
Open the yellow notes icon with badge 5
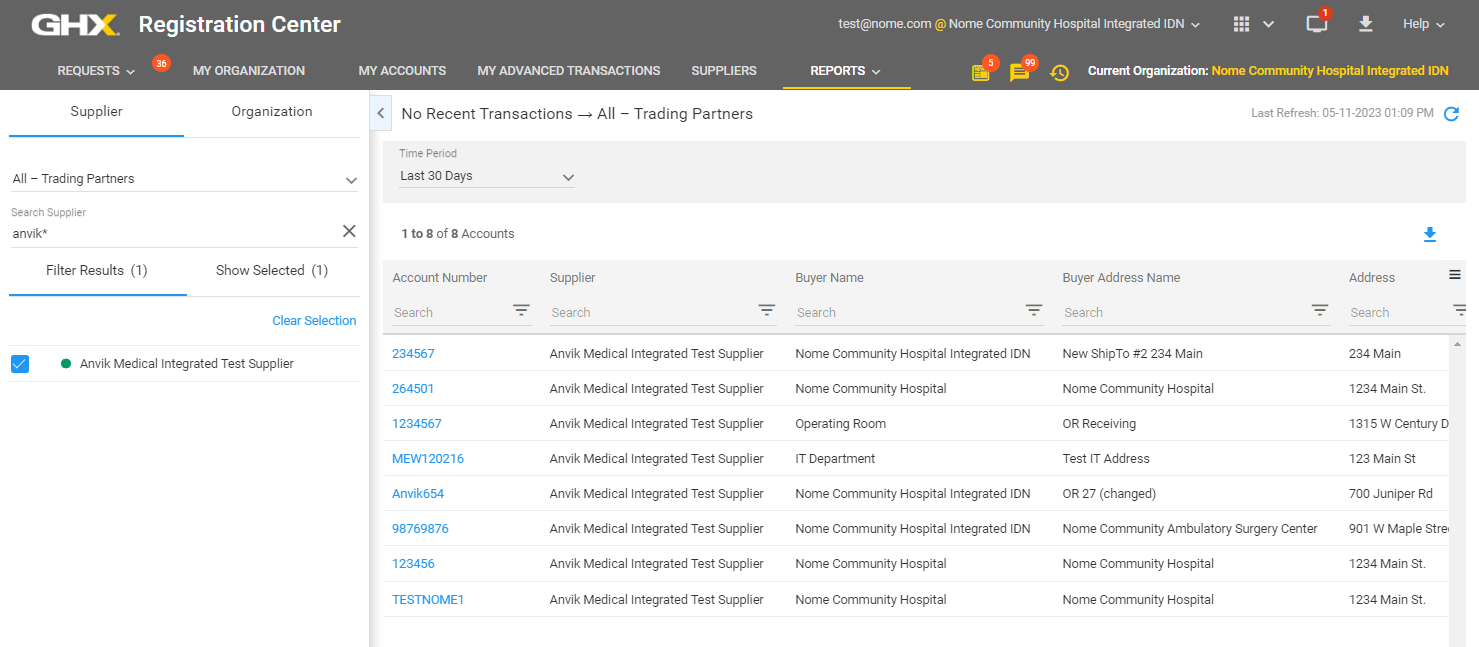[981, 72]
